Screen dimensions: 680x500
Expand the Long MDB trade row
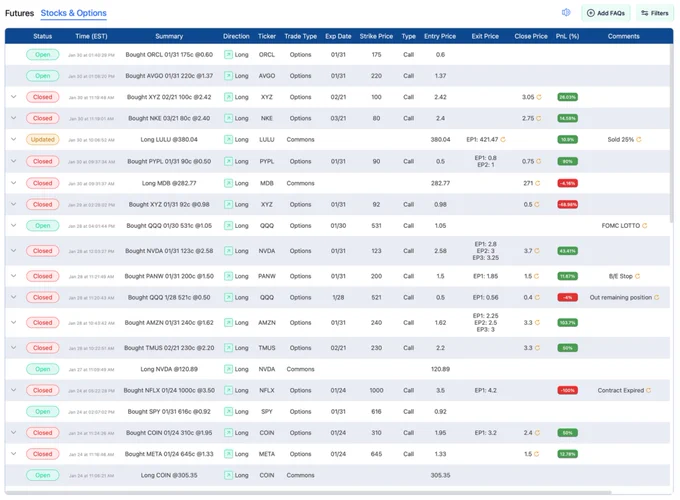coord(13,183)
